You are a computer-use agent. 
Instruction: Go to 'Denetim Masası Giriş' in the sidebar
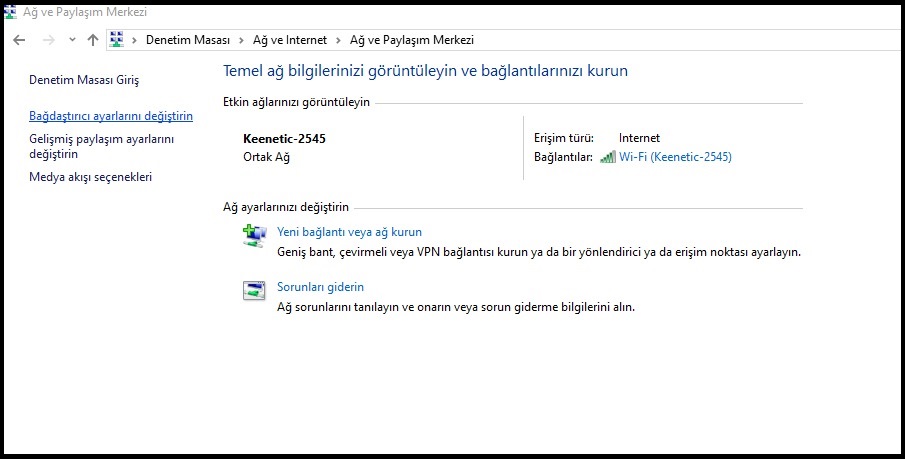click(84, 79)
